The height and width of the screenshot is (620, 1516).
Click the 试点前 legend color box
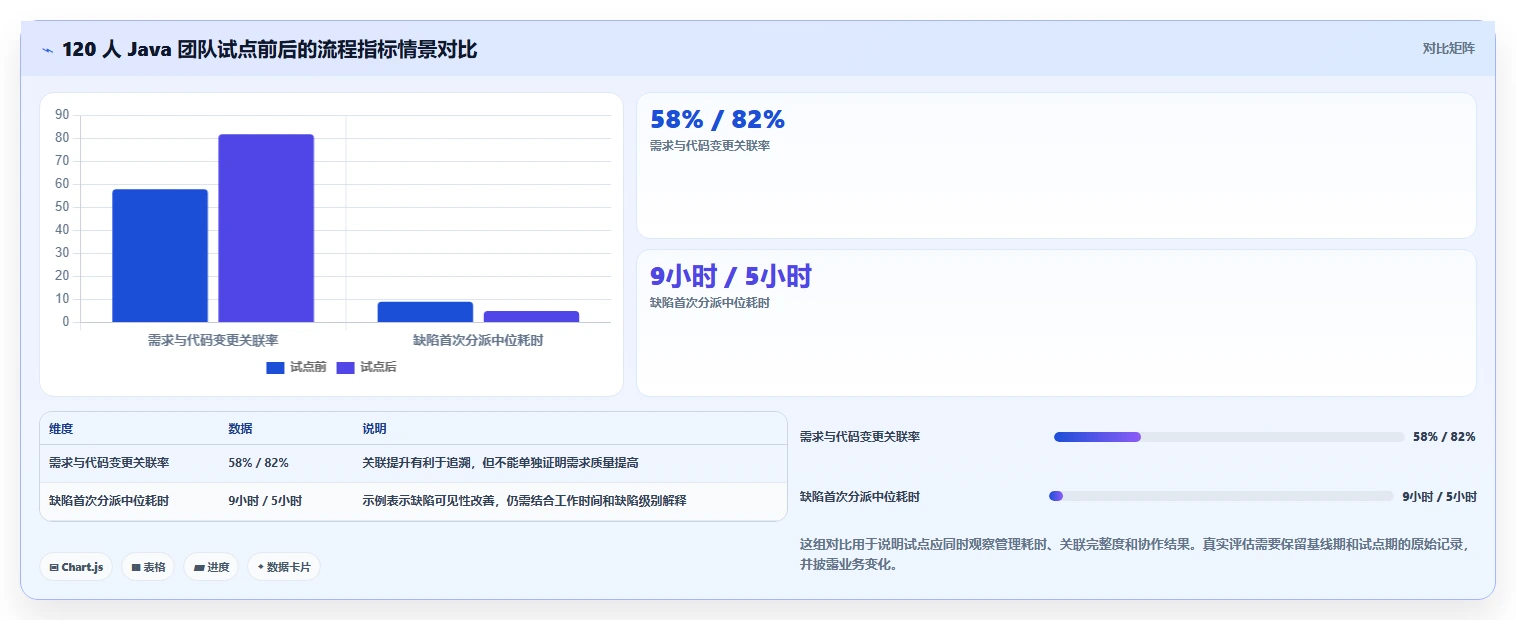click(275, 368)
